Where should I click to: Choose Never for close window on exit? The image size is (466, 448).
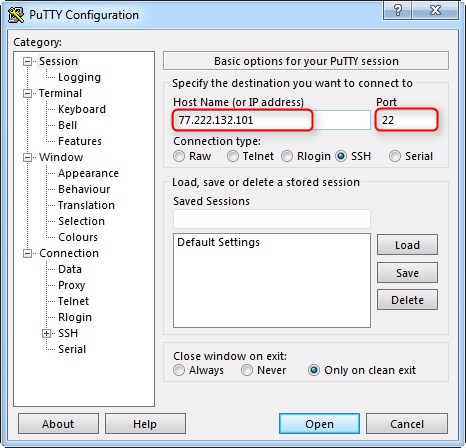point(247,370)
